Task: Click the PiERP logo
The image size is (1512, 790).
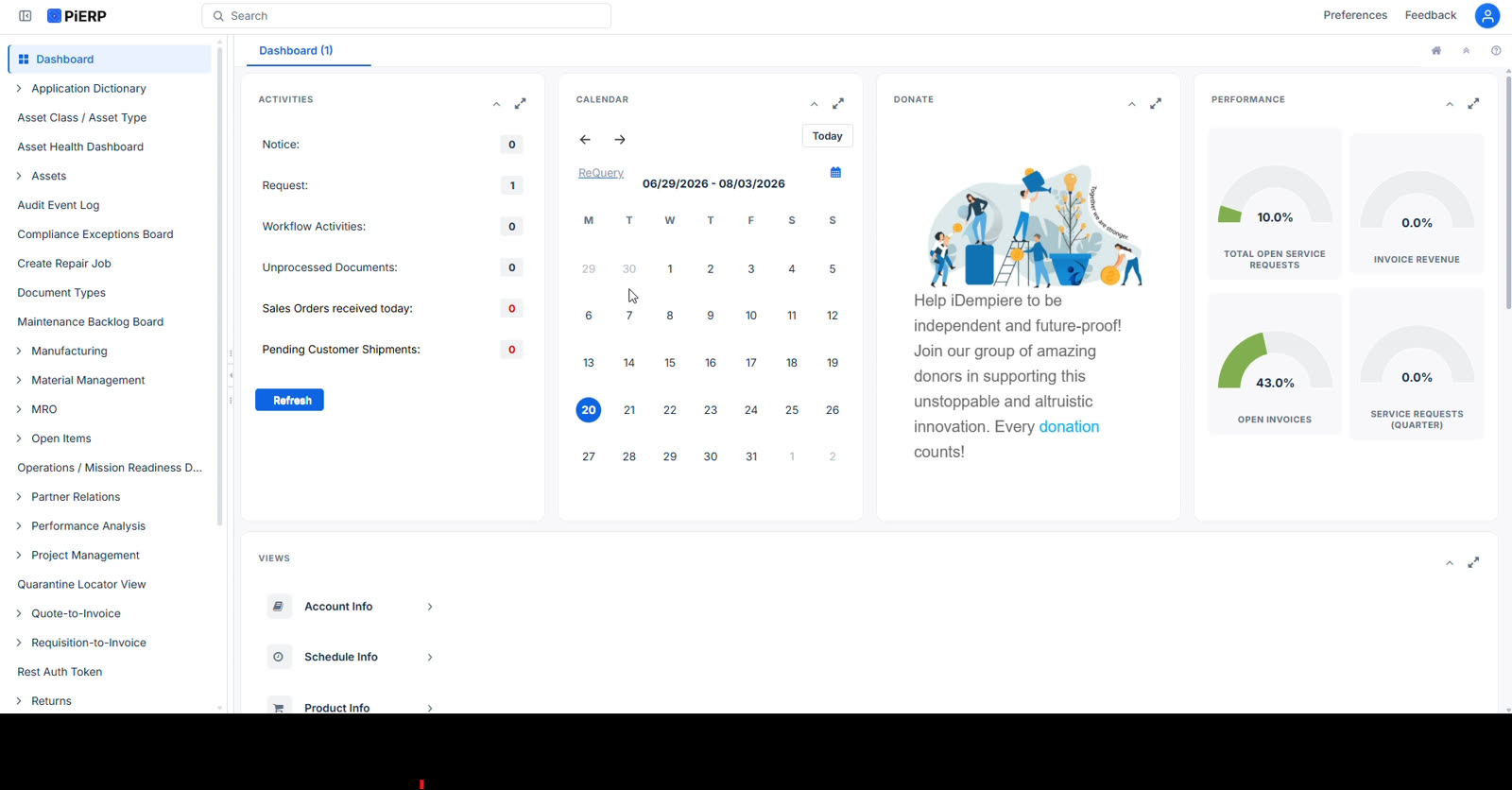Action: [x=77, y=16]
